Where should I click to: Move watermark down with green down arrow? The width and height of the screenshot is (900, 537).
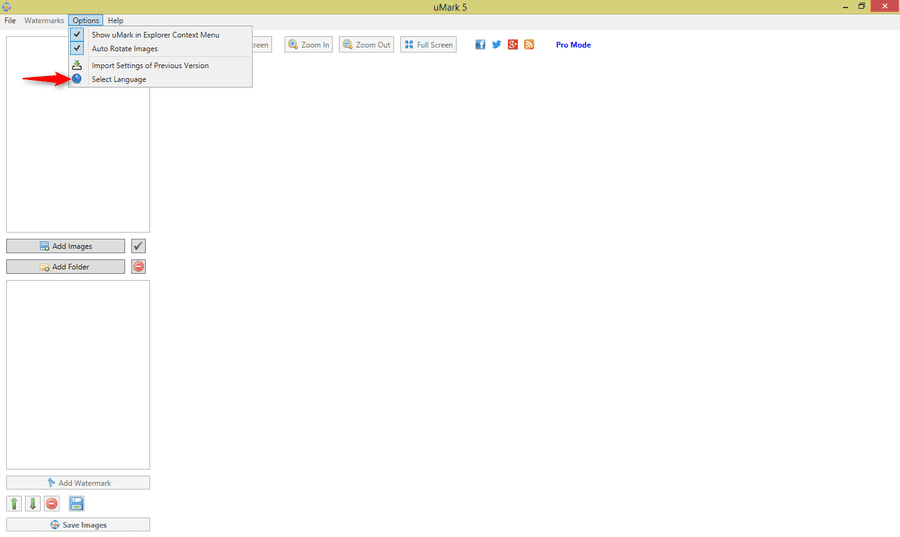point(33,504)
